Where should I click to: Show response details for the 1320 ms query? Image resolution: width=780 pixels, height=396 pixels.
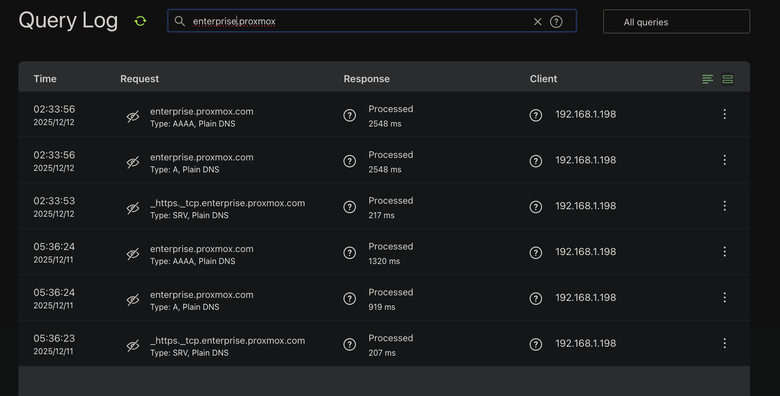pyautogui.click(x=350, y=253)
